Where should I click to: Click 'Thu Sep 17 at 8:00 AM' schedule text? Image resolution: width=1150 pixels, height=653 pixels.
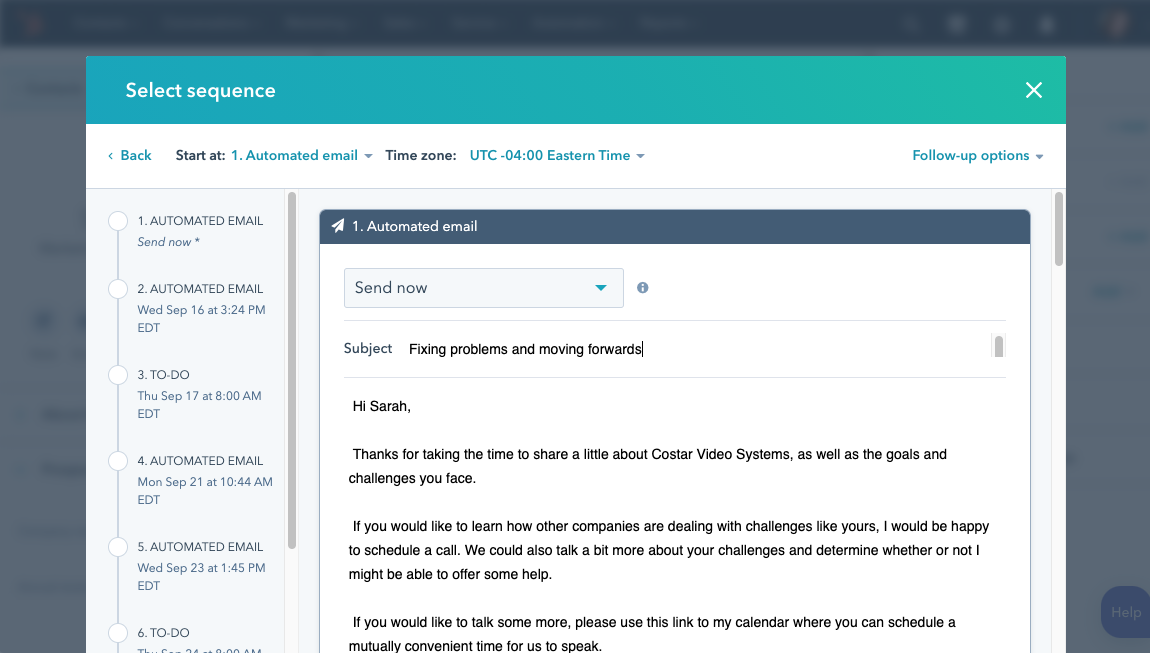[199, 405]
